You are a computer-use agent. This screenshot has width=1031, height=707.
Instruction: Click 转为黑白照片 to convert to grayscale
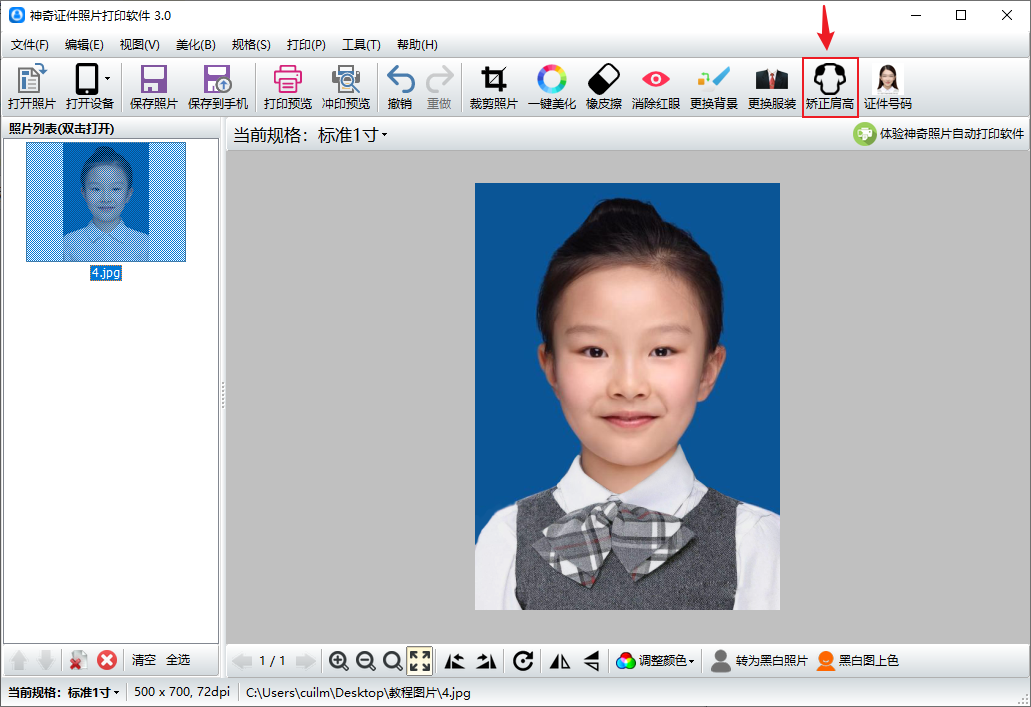click(759, 660)
